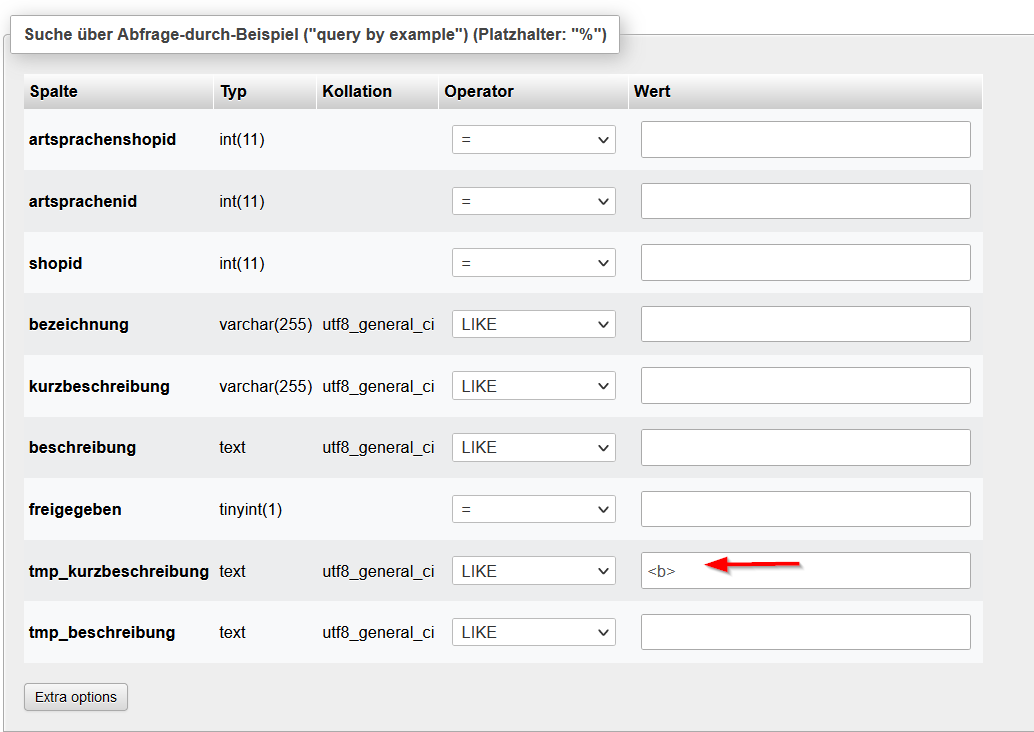The width and height of the screenshot is (1034, 732).
Task: Focus the artsprachenid Wert input
Action: click(805, 200)
